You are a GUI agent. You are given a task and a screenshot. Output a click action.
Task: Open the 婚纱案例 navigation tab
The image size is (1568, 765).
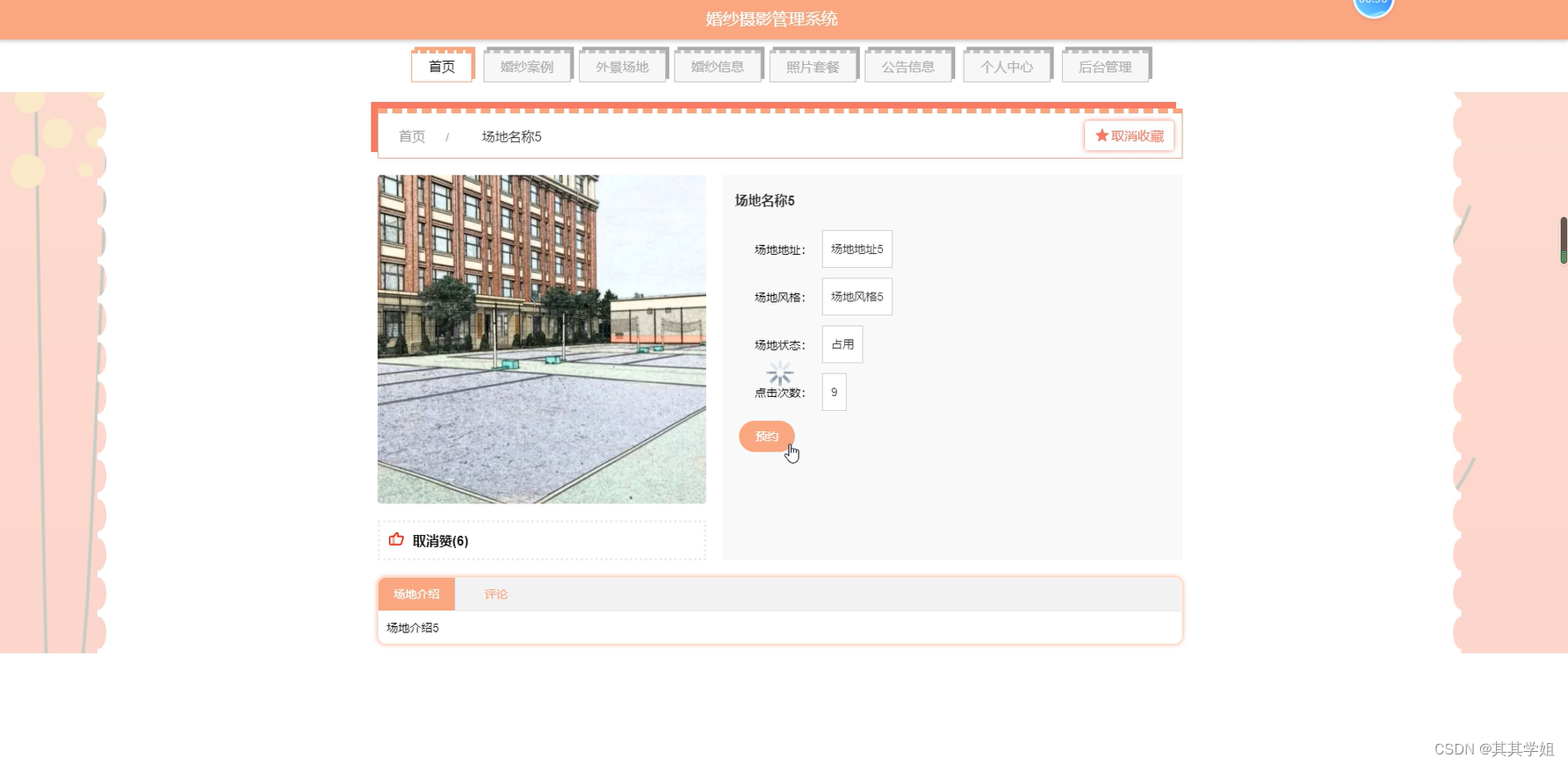pyautogui.click(x=527, y=67)
